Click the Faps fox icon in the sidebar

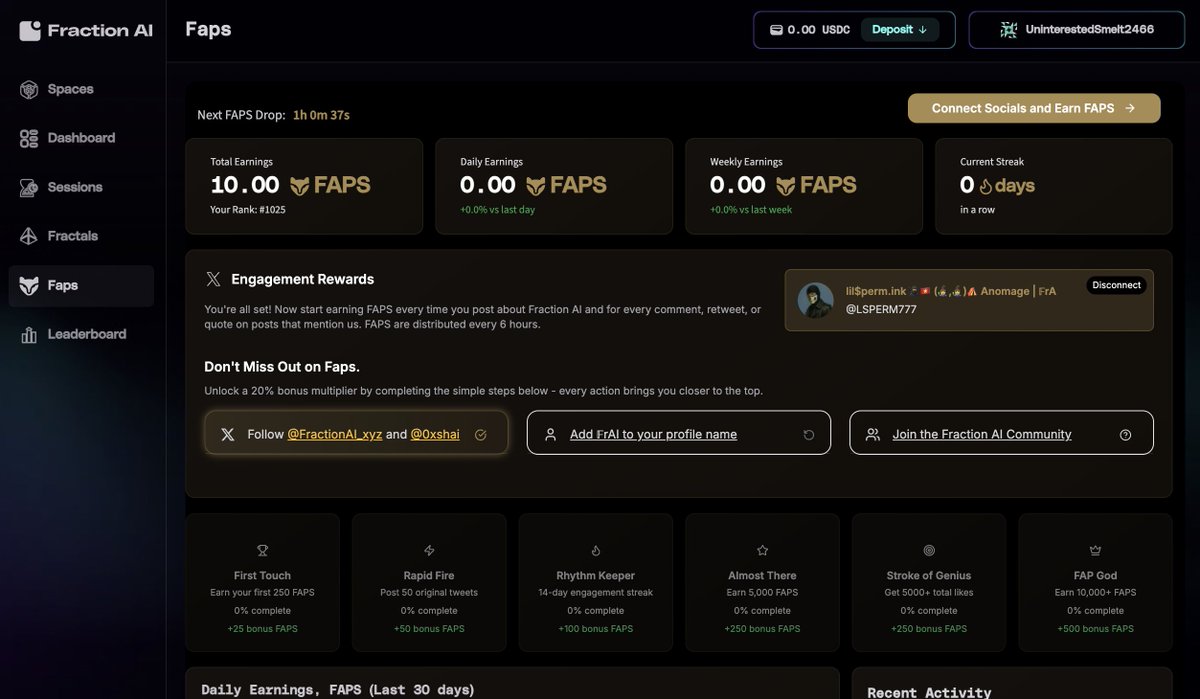29,285
